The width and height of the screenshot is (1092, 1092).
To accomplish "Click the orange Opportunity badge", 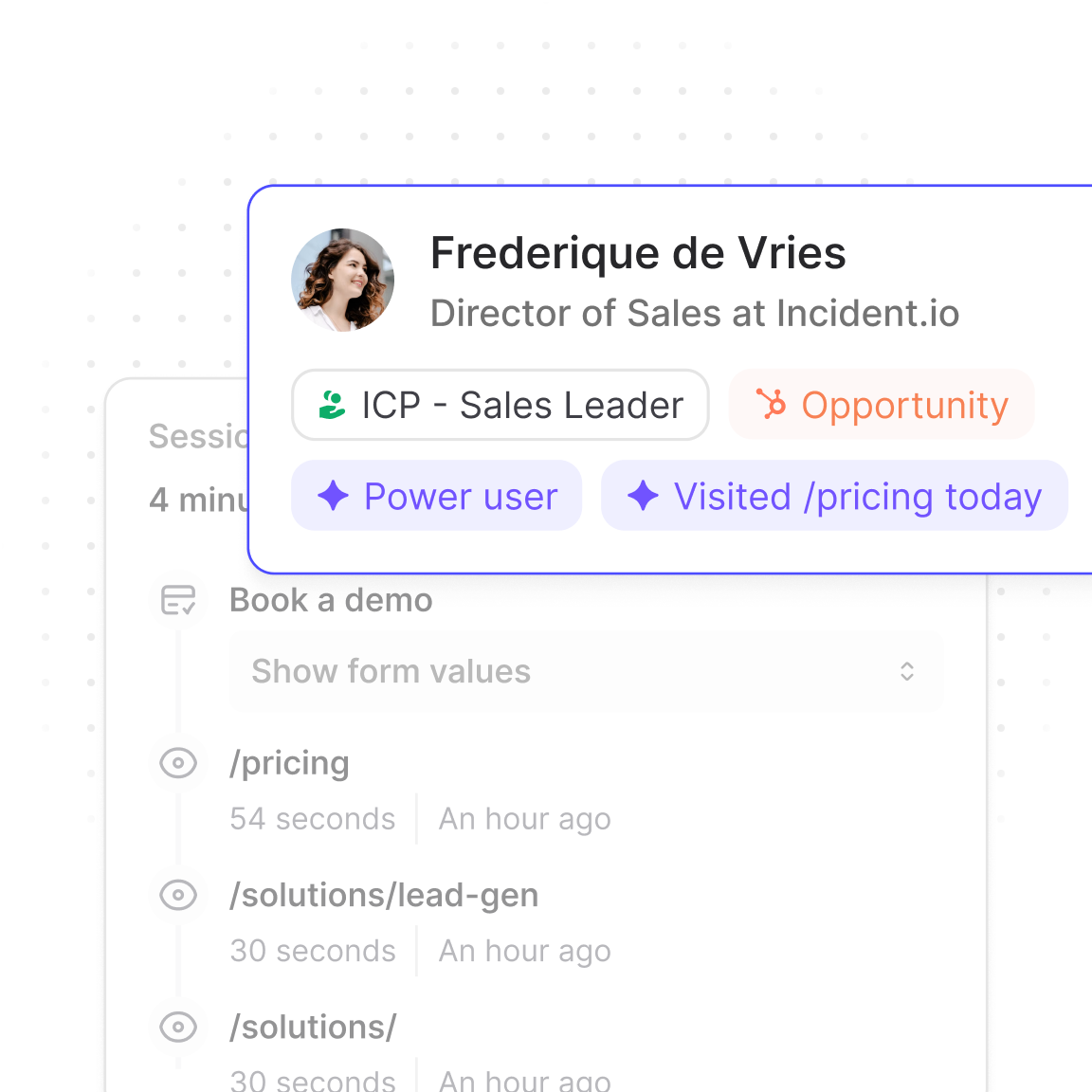I will (882, 405).
